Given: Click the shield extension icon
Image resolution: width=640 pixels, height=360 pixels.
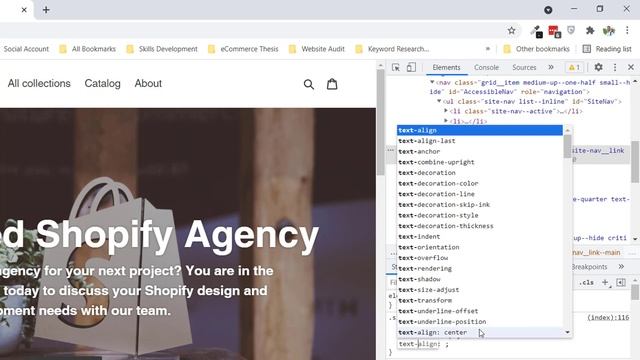Looking at the screenshot, I should pos(571,30).
